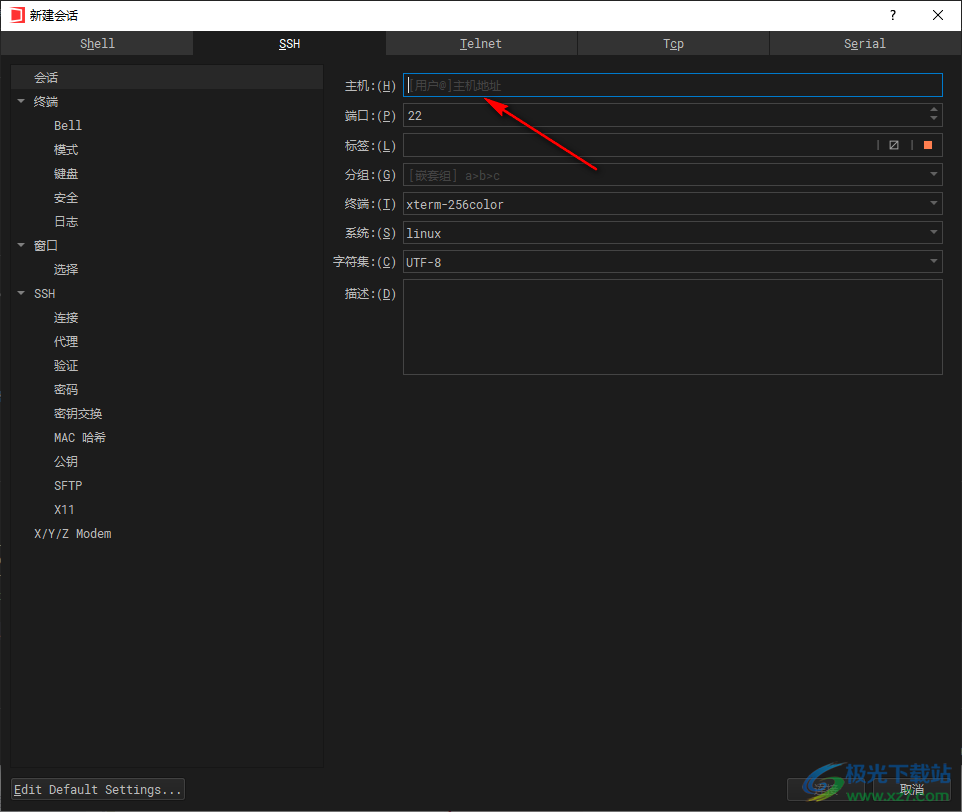Screen dimensions: 962x812
Task: Select 验证 under SSH
Action: tap(66, 366)
